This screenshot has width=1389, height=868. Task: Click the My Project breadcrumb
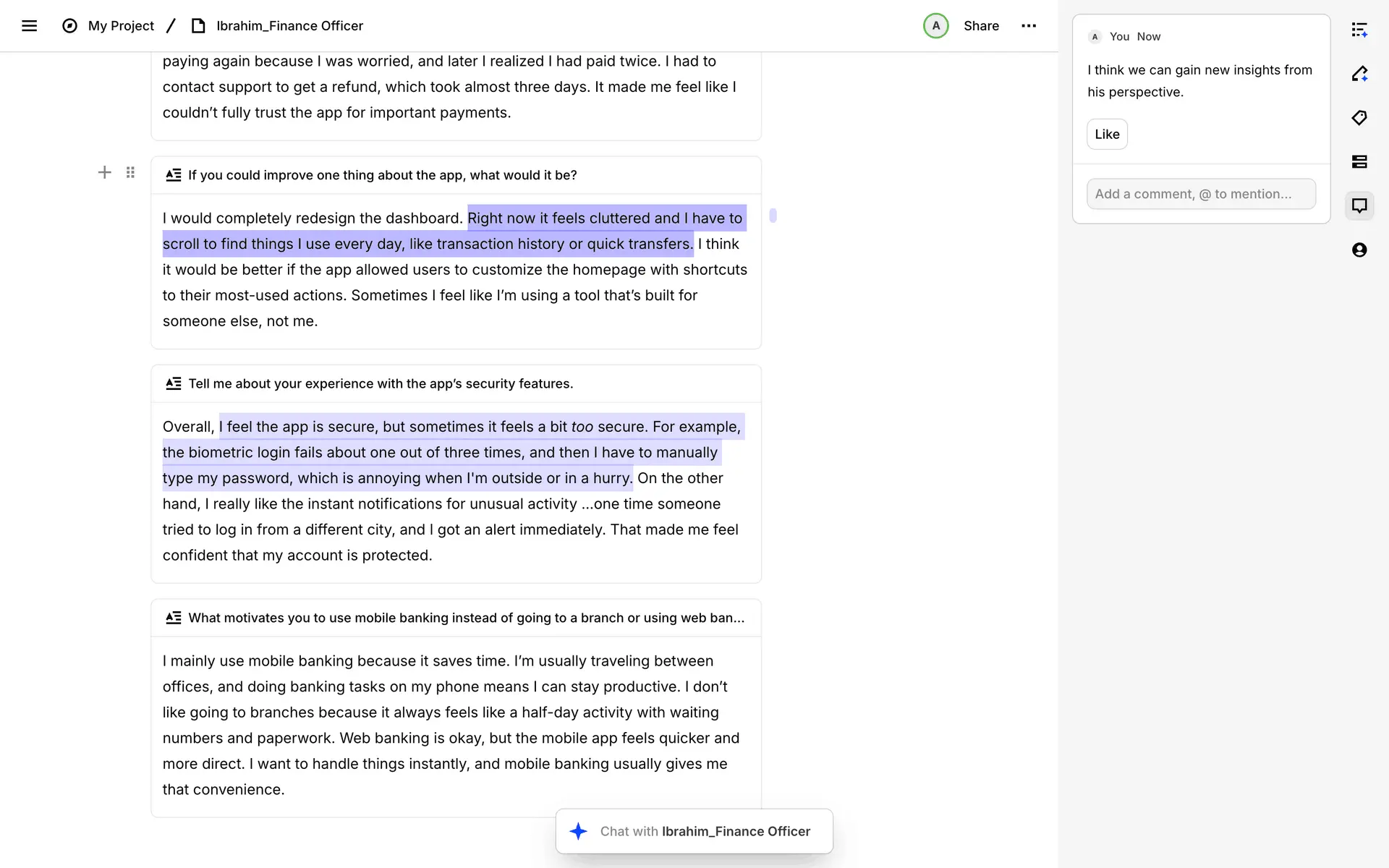[121, 26]
